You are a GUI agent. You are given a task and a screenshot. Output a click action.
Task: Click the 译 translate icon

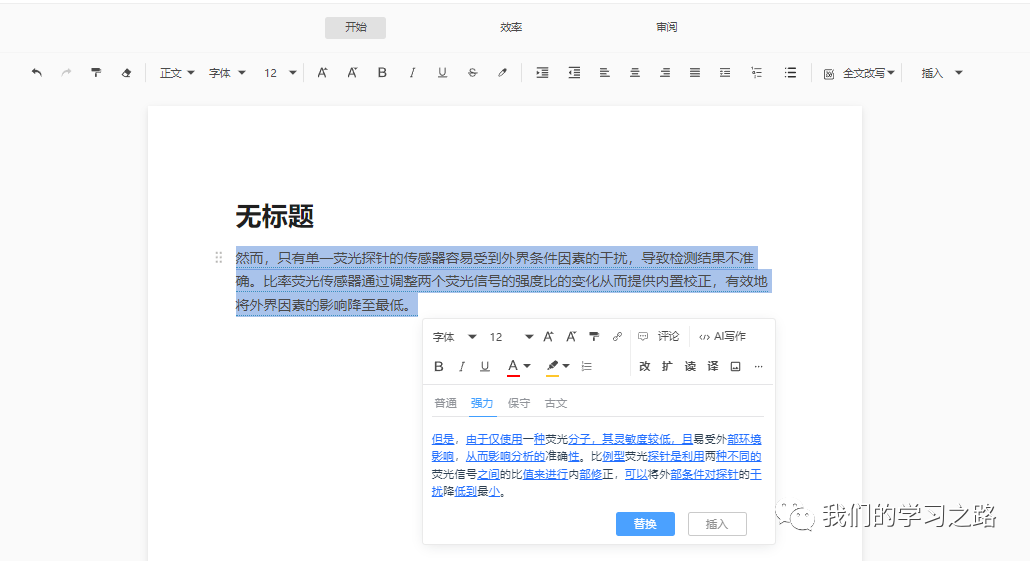[713, 367]
